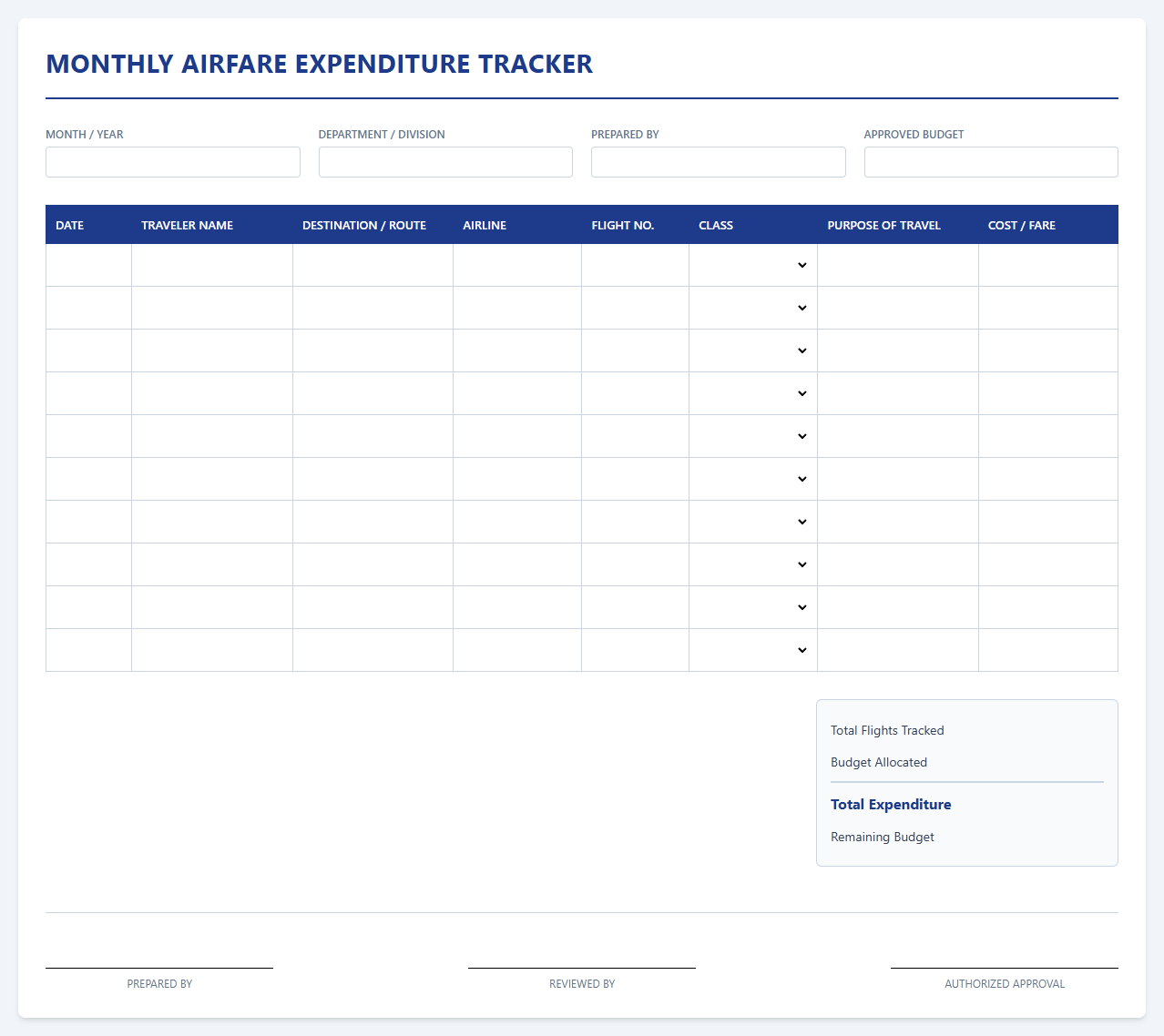Click the Total Flights Tracked label
Image resolution: width=1164 pixels, height=1036 pixels.
click(887, 730)
